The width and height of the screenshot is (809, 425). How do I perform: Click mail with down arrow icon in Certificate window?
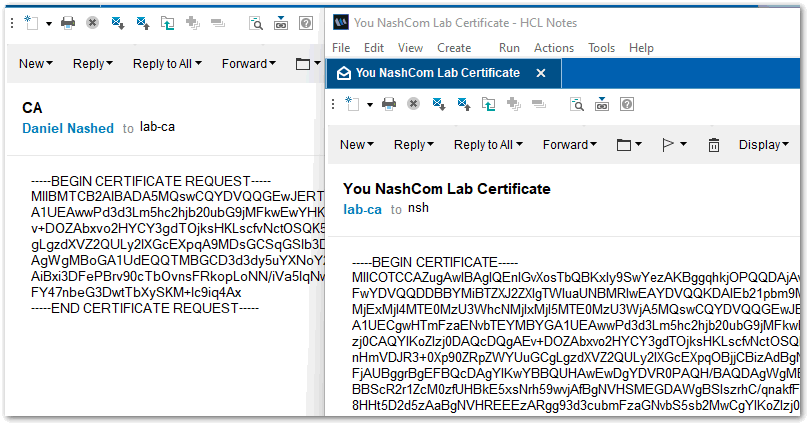click(x=439, y=104)
